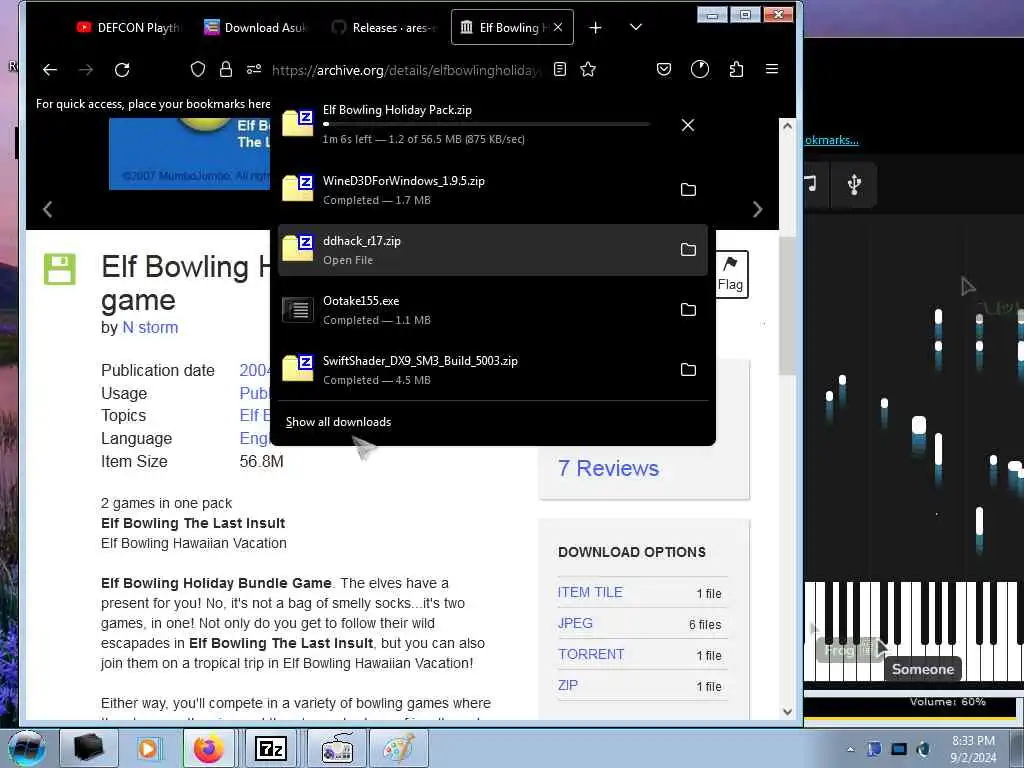The image size is (1024, 768).
Task: Go to previous carousel image
Action: pos(47,209)
